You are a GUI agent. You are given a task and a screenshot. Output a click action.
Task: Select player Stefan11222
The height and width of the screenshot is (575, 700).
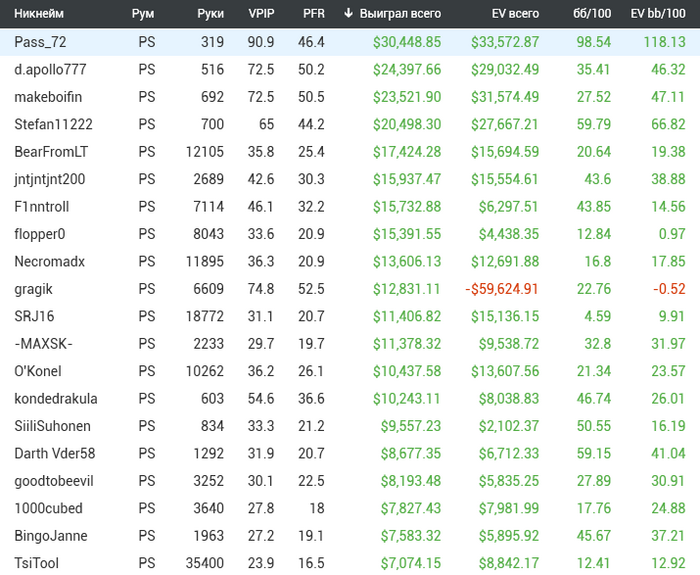pos(53,124)
